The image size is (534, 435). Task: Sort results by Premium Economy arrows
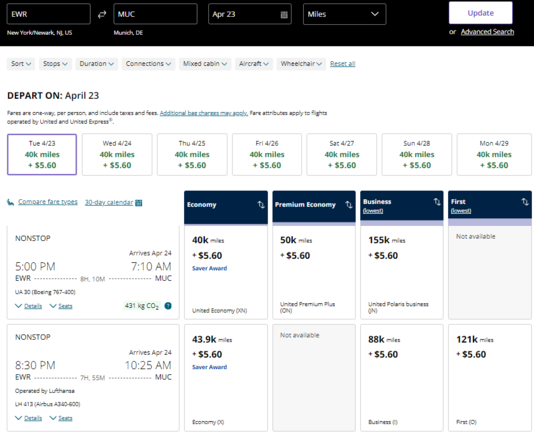click(349, 204)
